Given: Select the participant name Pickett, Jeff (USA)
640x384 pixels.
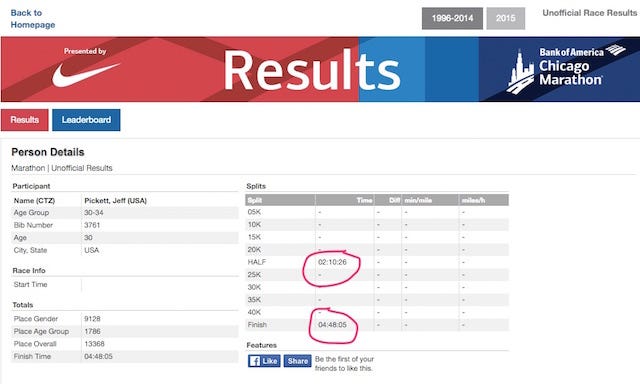Looking at the screenshot, I should pos(116,201).
